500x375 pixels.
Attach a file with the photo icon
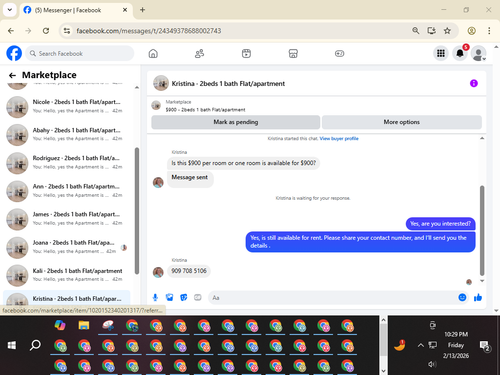169,297
